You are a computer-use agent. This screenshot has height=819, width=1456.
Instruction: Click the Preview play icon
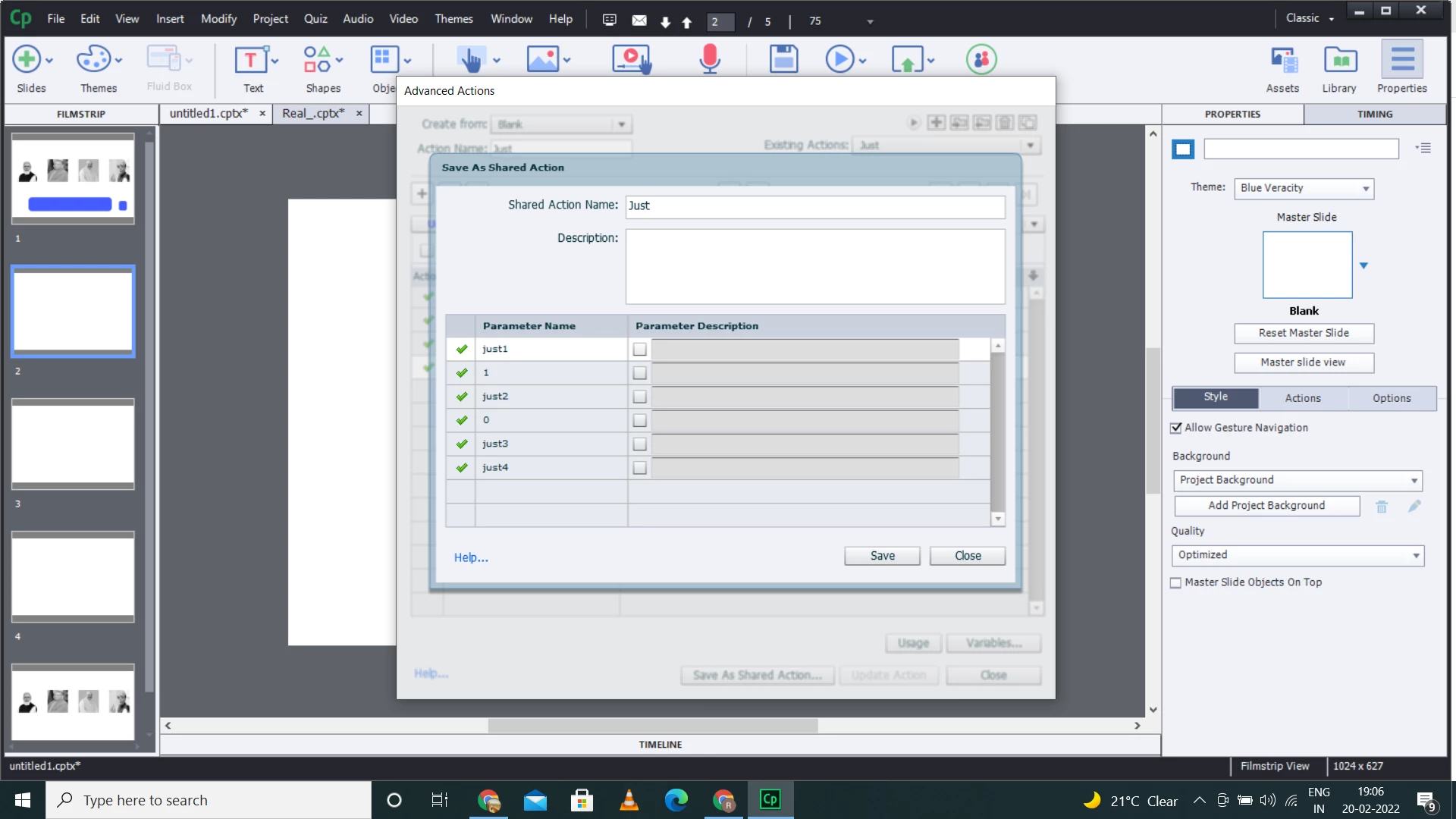839,59
